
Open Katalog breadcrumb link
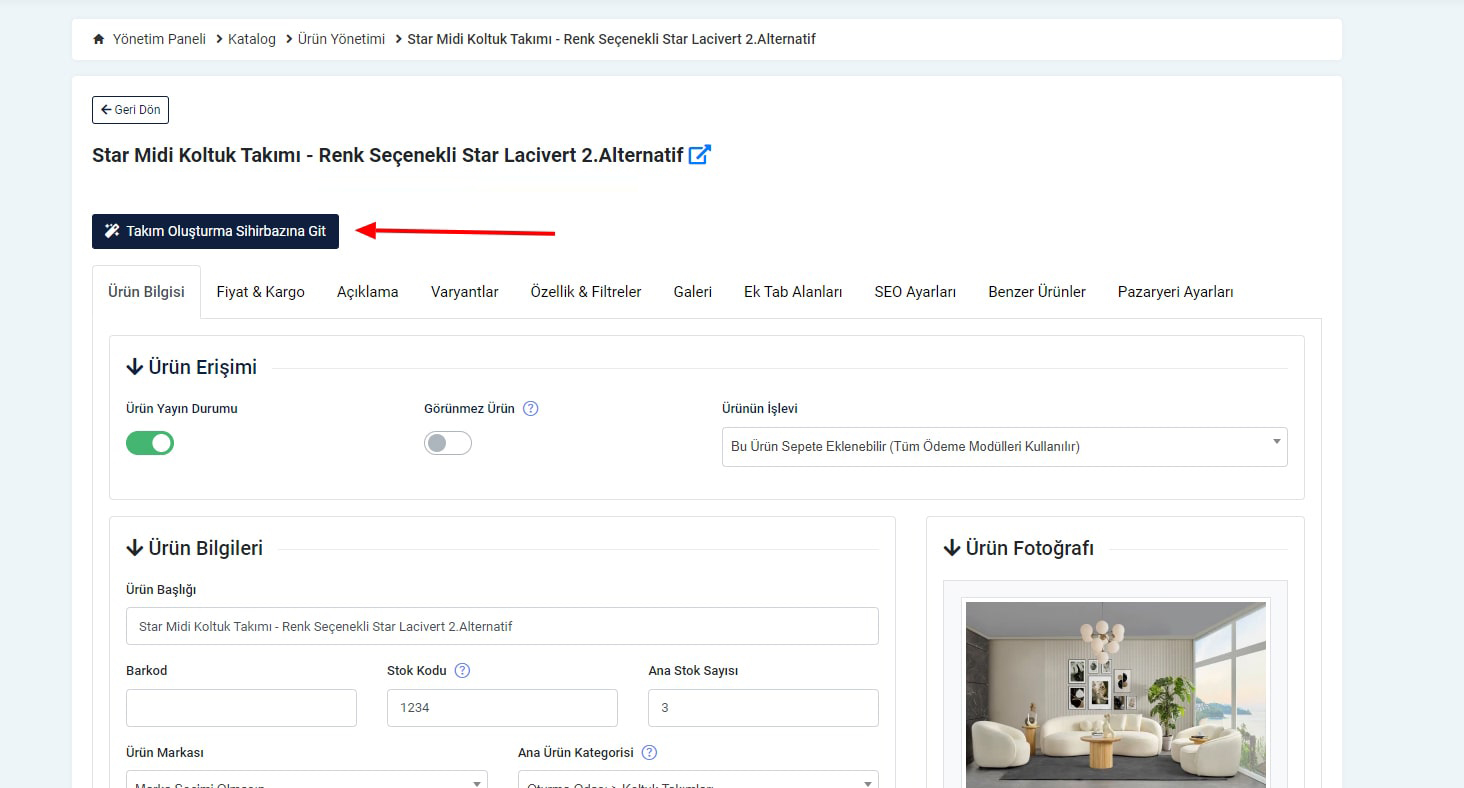(x=251, y=39)
